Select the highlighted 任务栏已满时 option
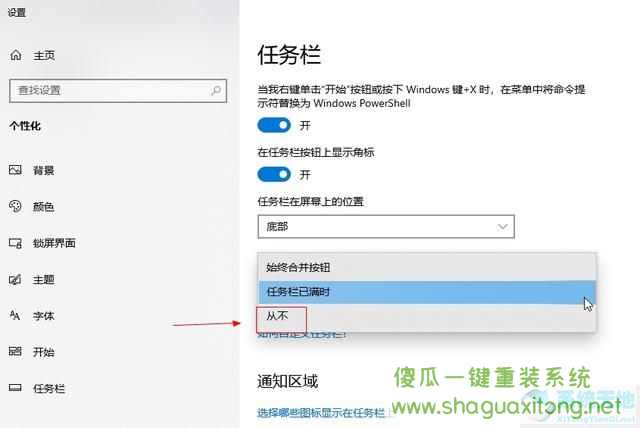This screenshot has height=428, width=640. click(427, 292)
